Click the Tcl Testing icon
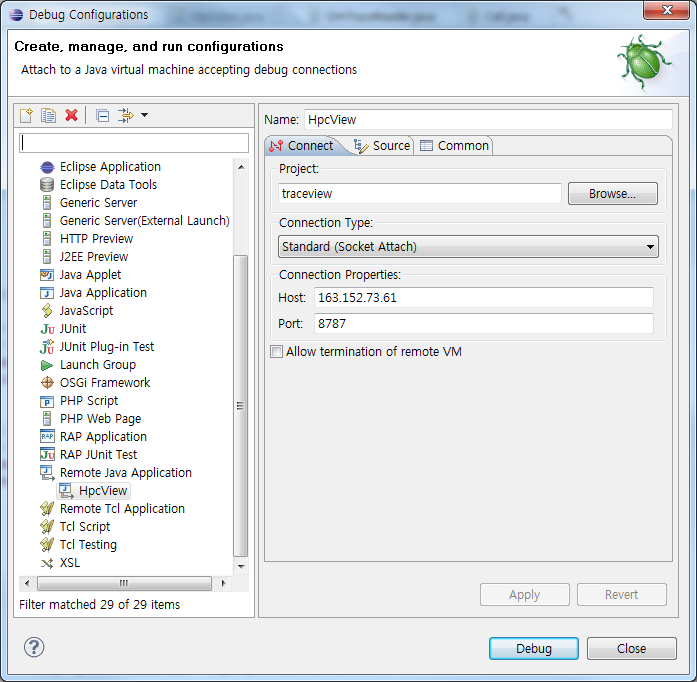Screen dimensions: 697x682 pos(47,545)
